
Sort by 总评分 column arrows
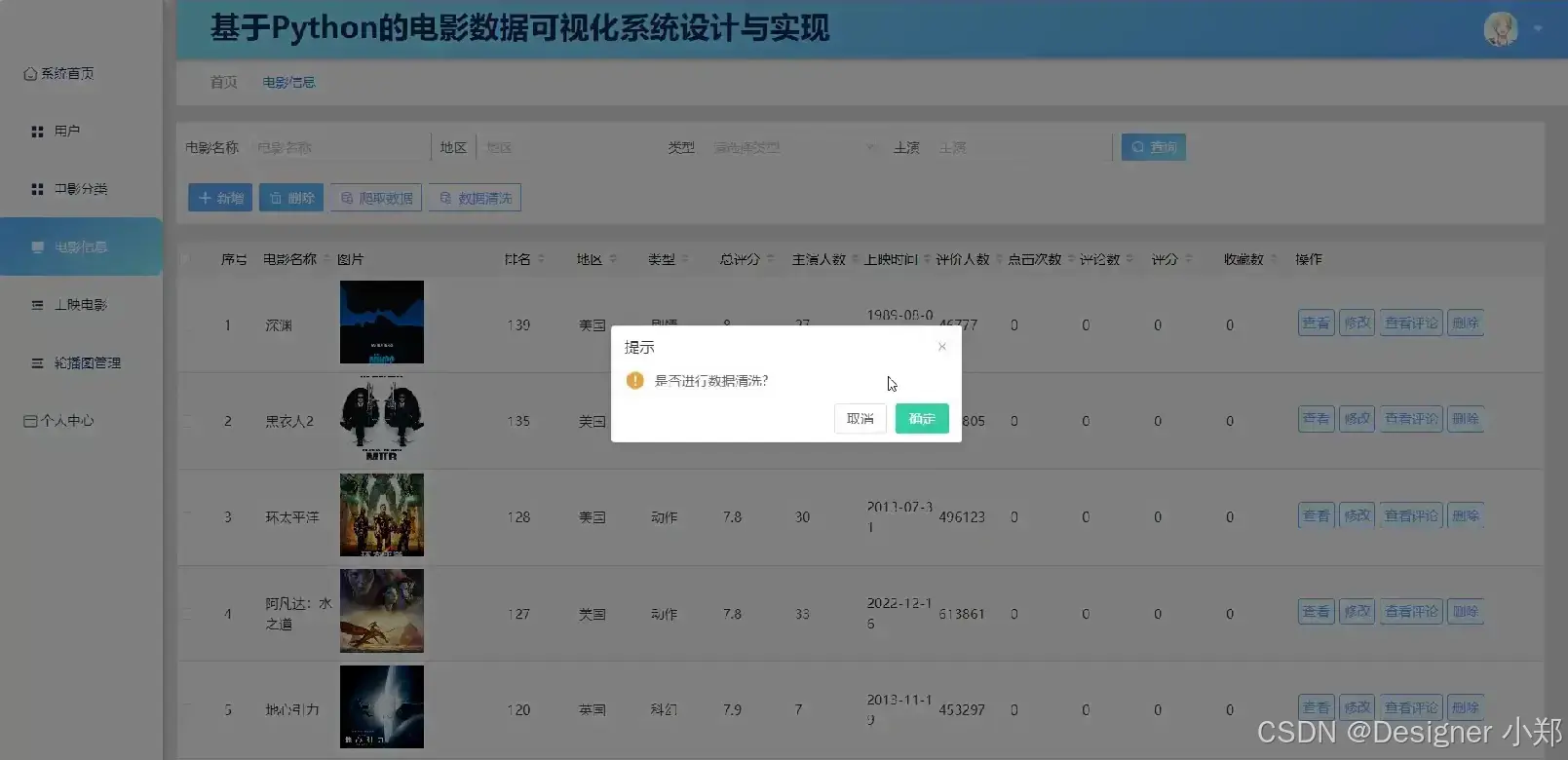[770, 259]
